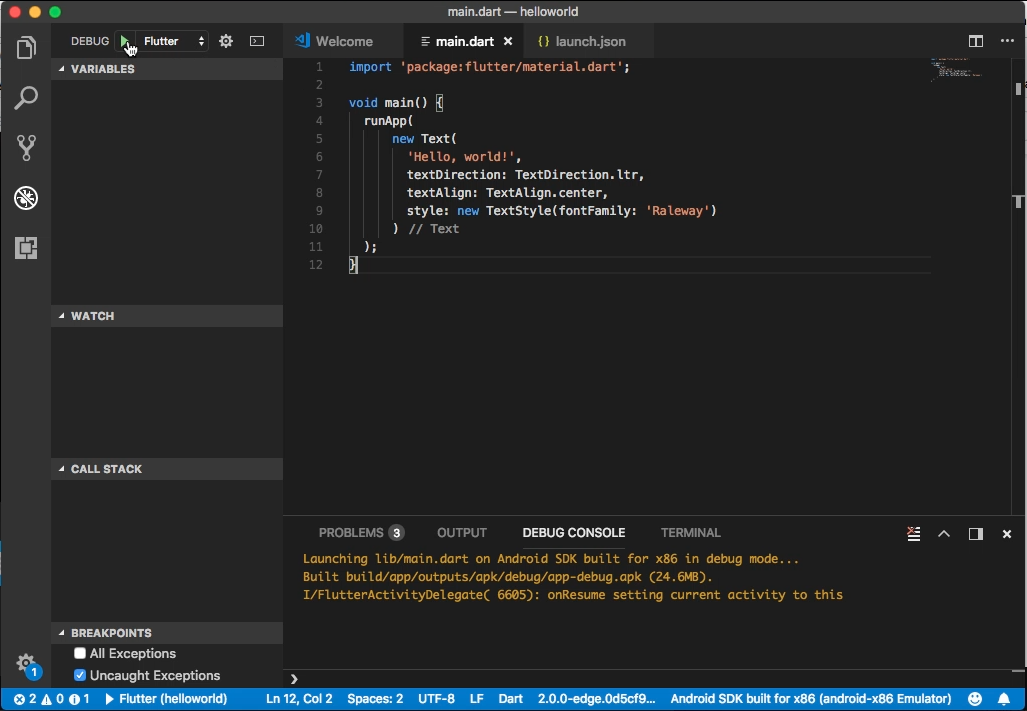
Task: Click the 'Raleway' font string
Action: [x=678, y=211]
